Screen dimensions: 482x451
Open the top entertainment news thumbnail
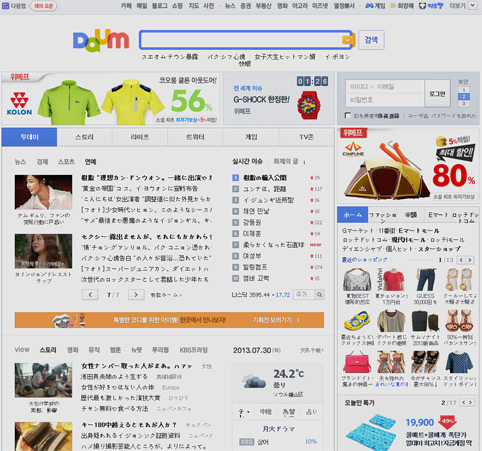43,192
